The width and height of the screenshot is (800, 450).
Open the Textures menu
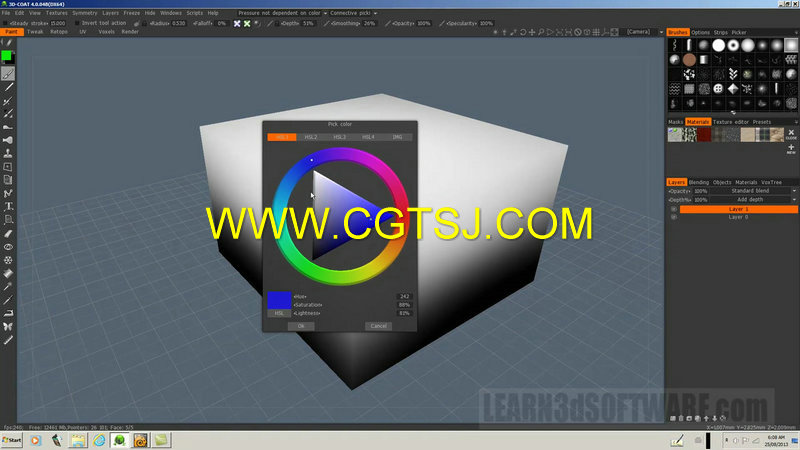[x=56, y=13]
